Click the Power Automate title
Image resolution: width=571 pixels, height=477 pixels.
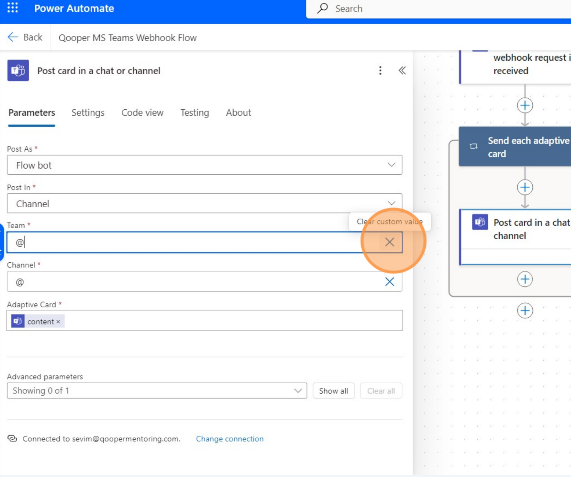coord(74,8)
